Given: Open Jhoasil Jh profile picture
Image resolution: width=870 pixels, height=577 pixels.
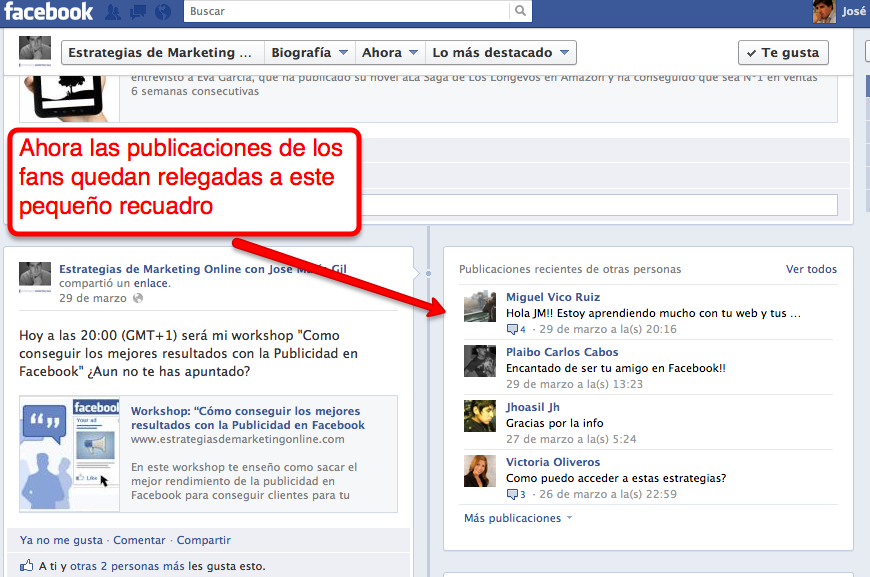Looking at the screenshot, I should click(x=480, y=416).
